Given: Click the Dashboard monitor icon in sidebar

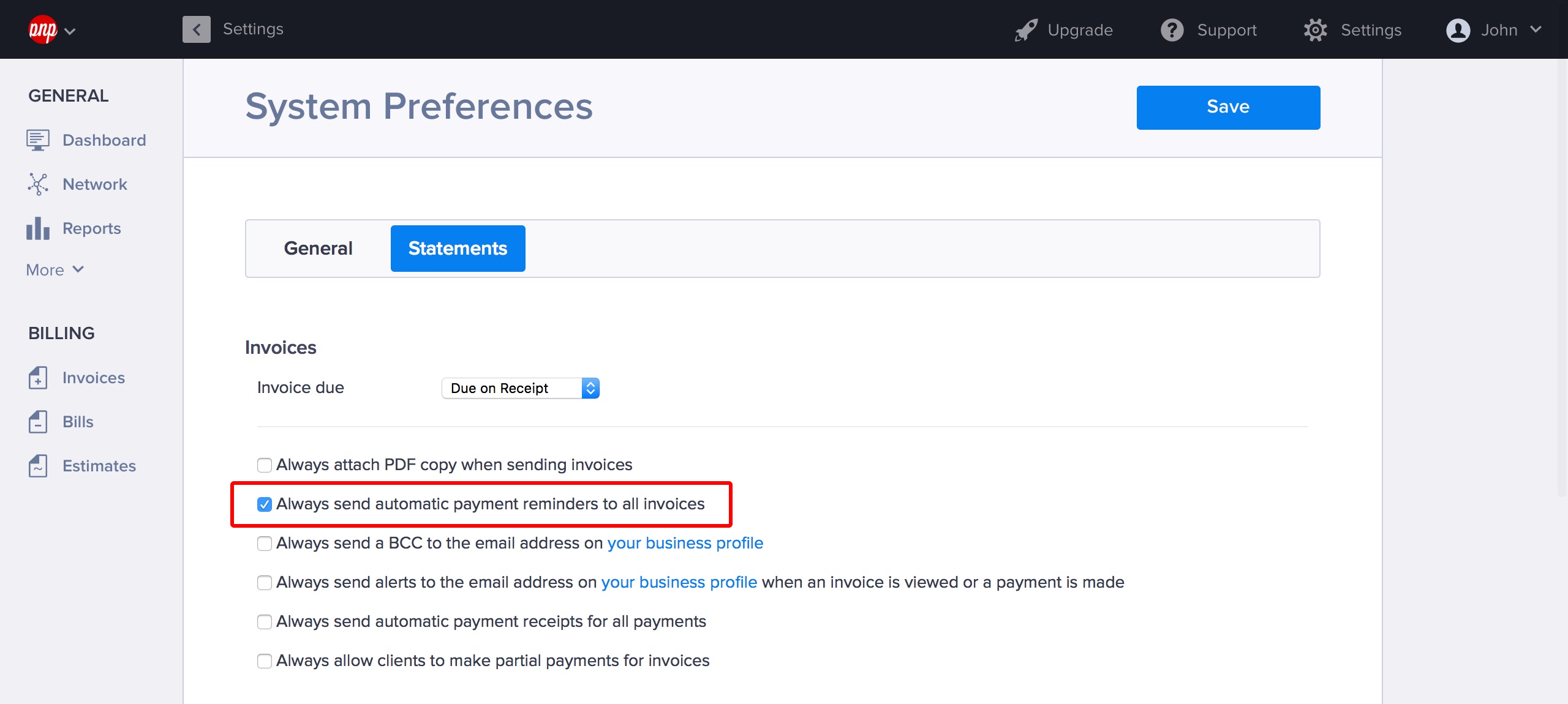Looking at the screenshot, I should click(x=38, y=140).
